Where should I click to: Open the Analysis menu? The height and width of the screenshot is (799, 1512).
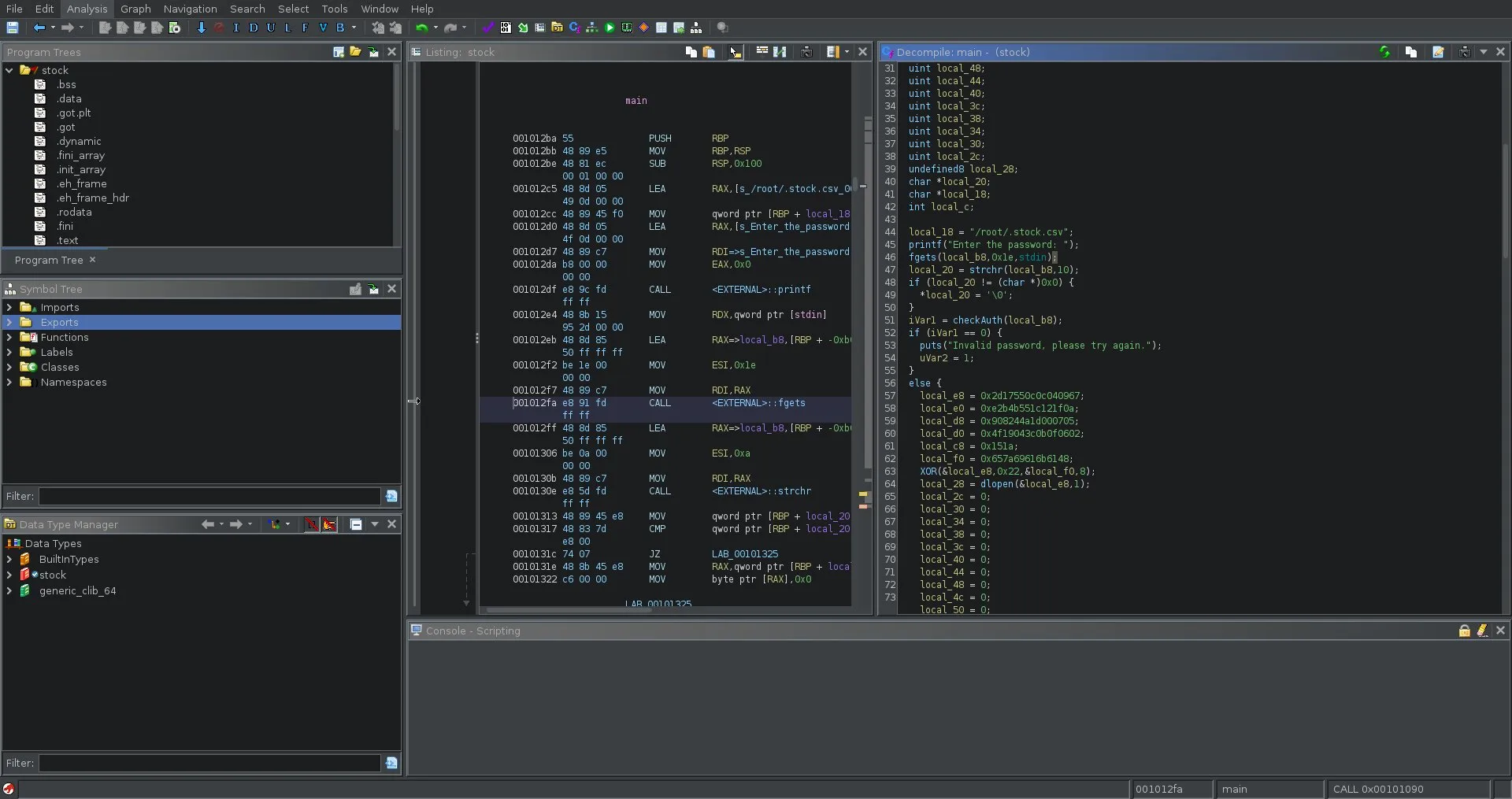tap(87, 9)
